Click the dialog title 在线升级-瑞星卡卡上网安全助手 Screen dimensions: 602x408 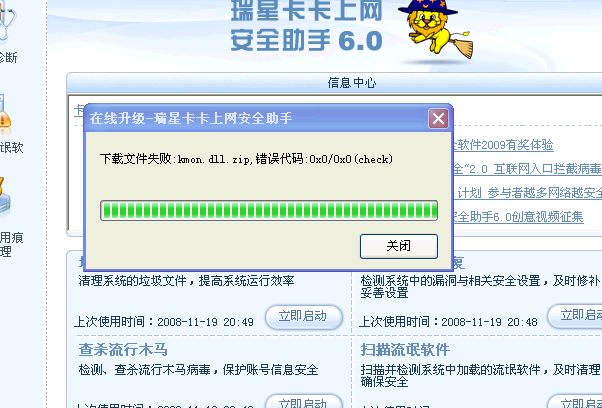point(191,118)
